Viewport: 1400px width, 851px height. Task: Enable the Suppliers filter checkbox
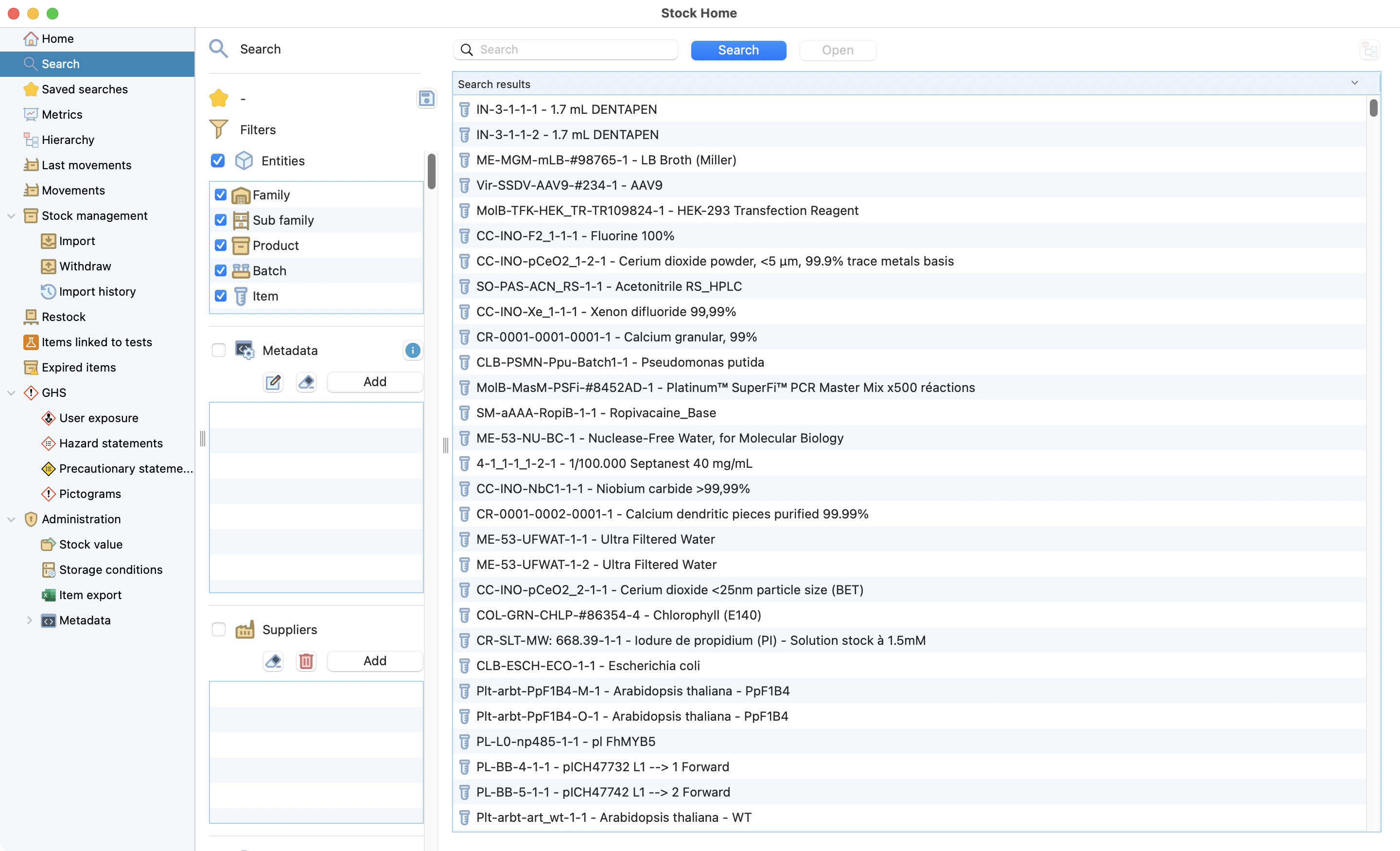[x=219, y=629]
